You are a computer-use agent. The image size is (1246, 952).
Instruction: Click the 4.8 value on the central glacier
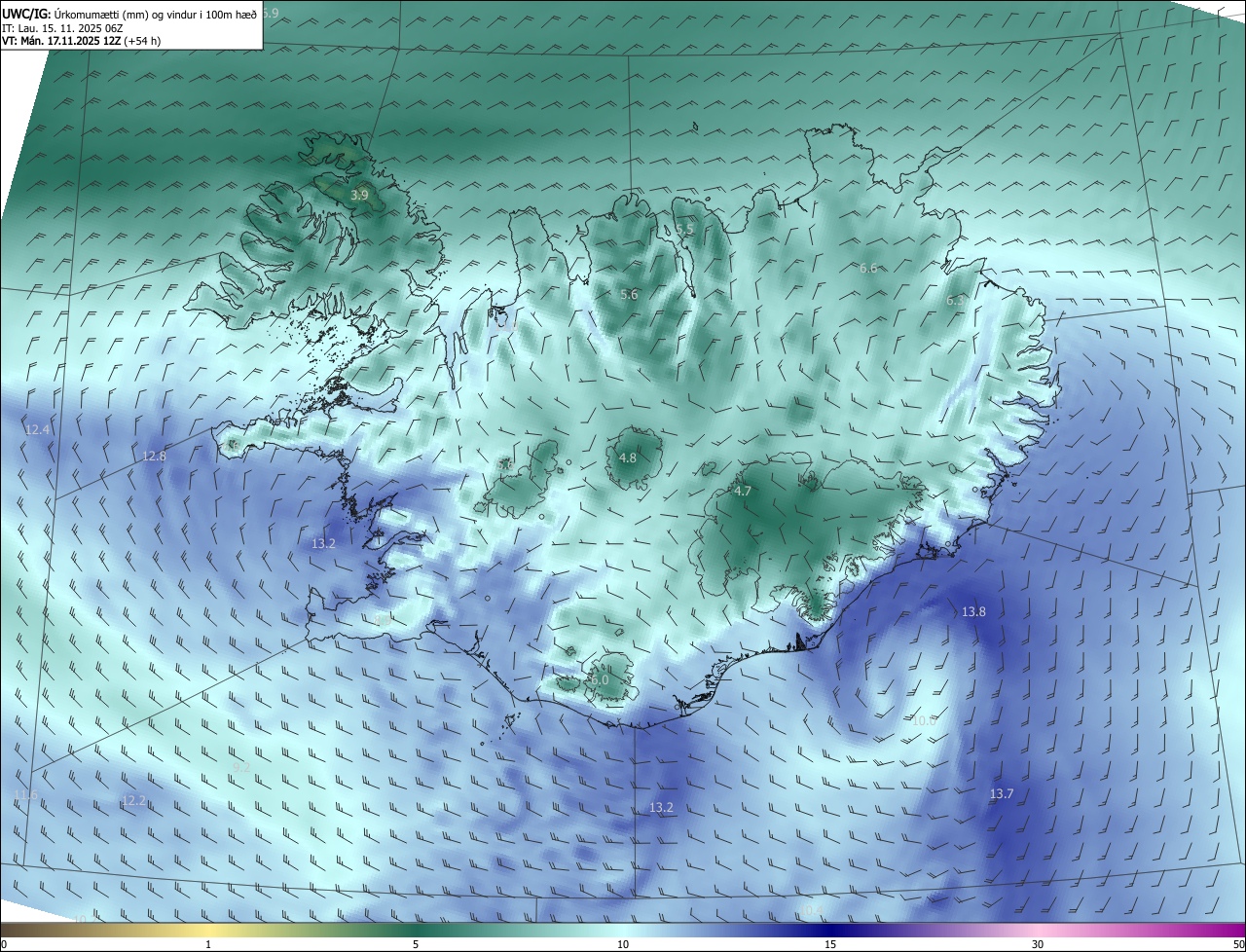click(628, 458)
